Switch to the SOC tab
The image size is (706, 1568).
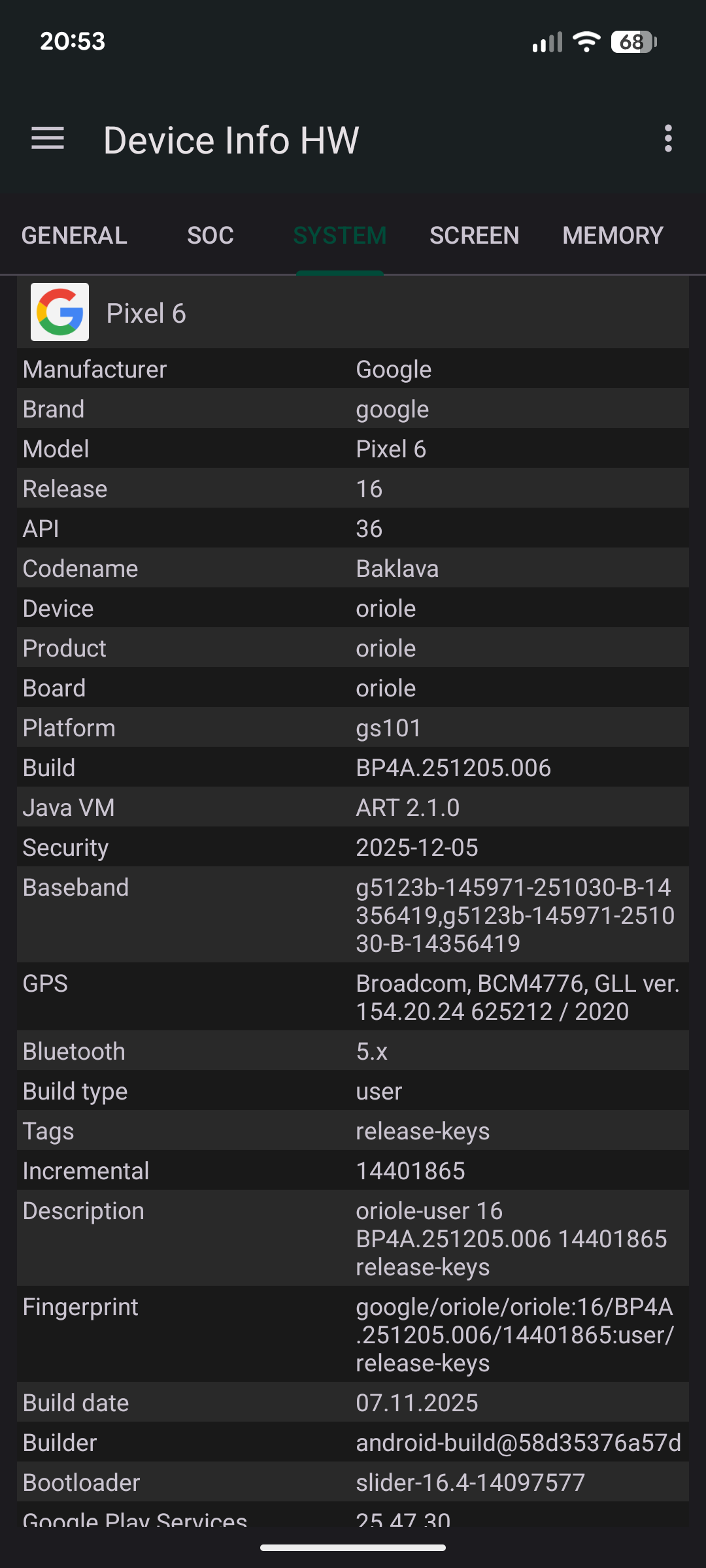click(210, 236)
